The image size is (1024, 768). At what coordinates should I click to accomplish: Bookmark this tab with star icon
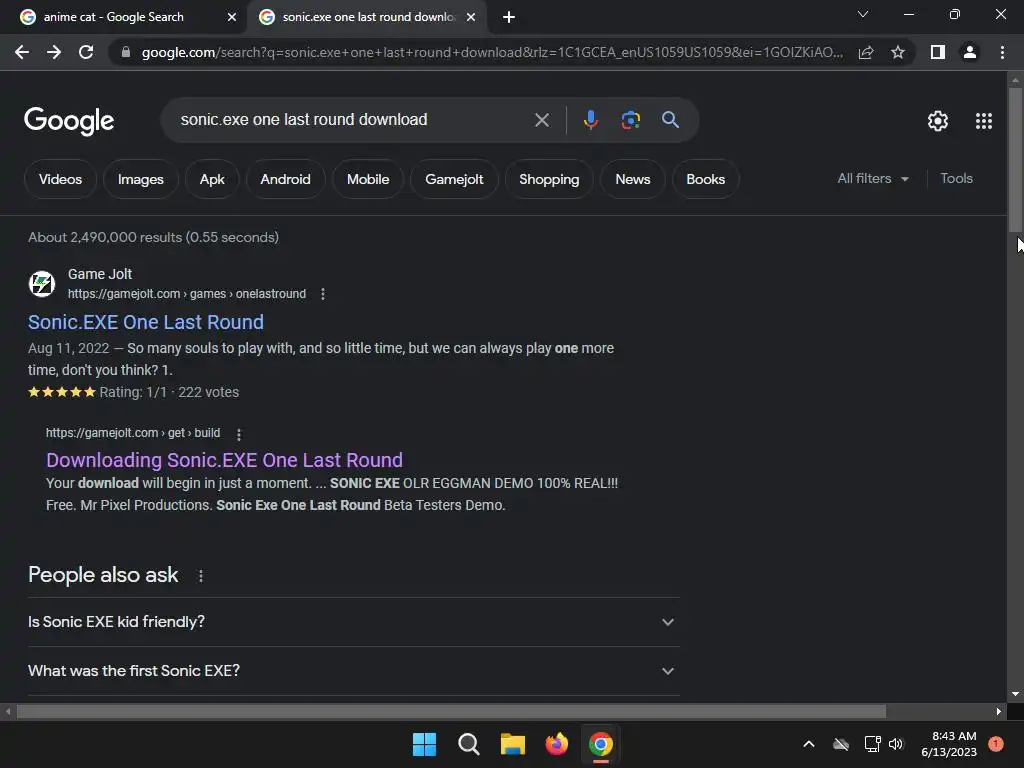click(x=898, y=52)
